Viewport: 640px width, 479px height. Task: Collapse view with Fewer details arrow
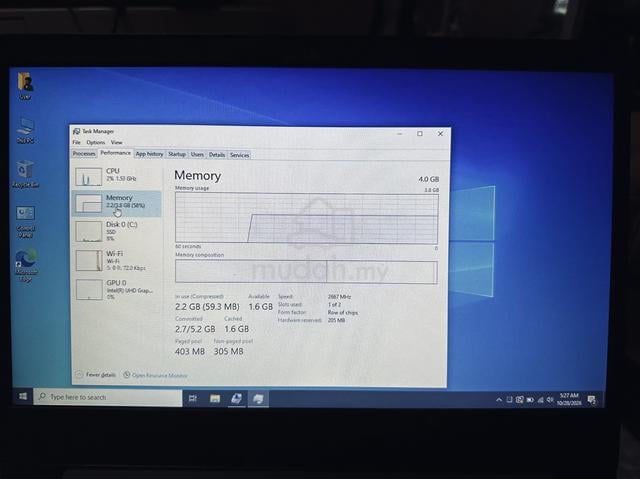point(79,374)
